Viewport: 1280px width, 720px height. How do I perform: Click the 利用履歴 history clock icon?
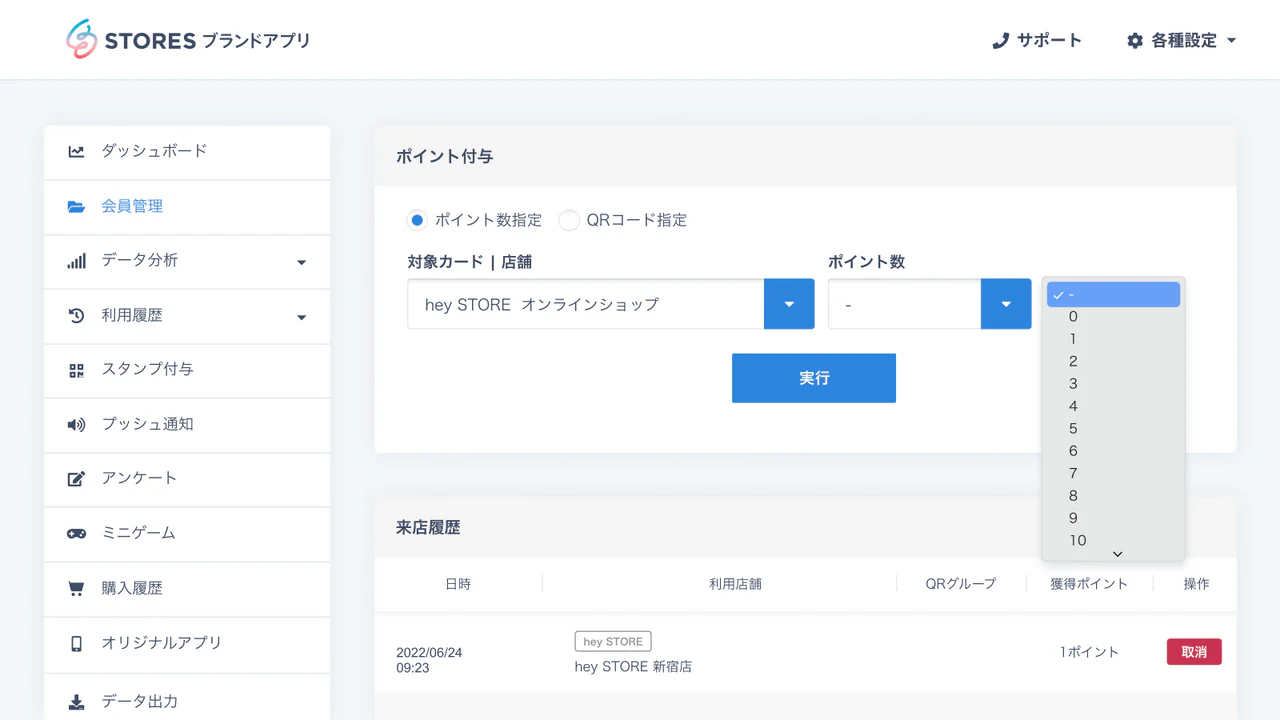(x=76, y=316)
